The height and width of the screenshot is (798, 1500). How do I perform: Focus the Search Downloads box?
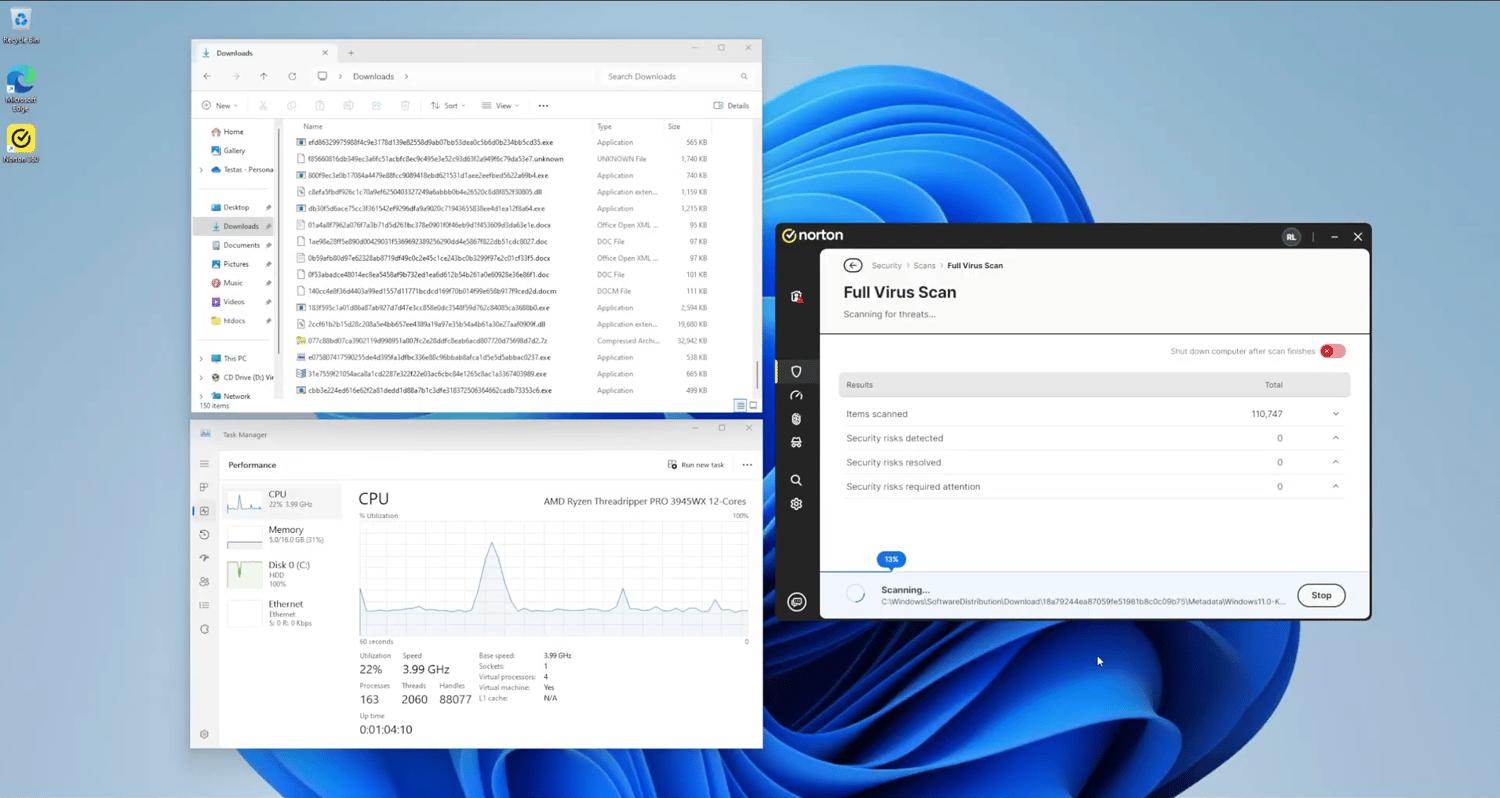pos(676,76)
